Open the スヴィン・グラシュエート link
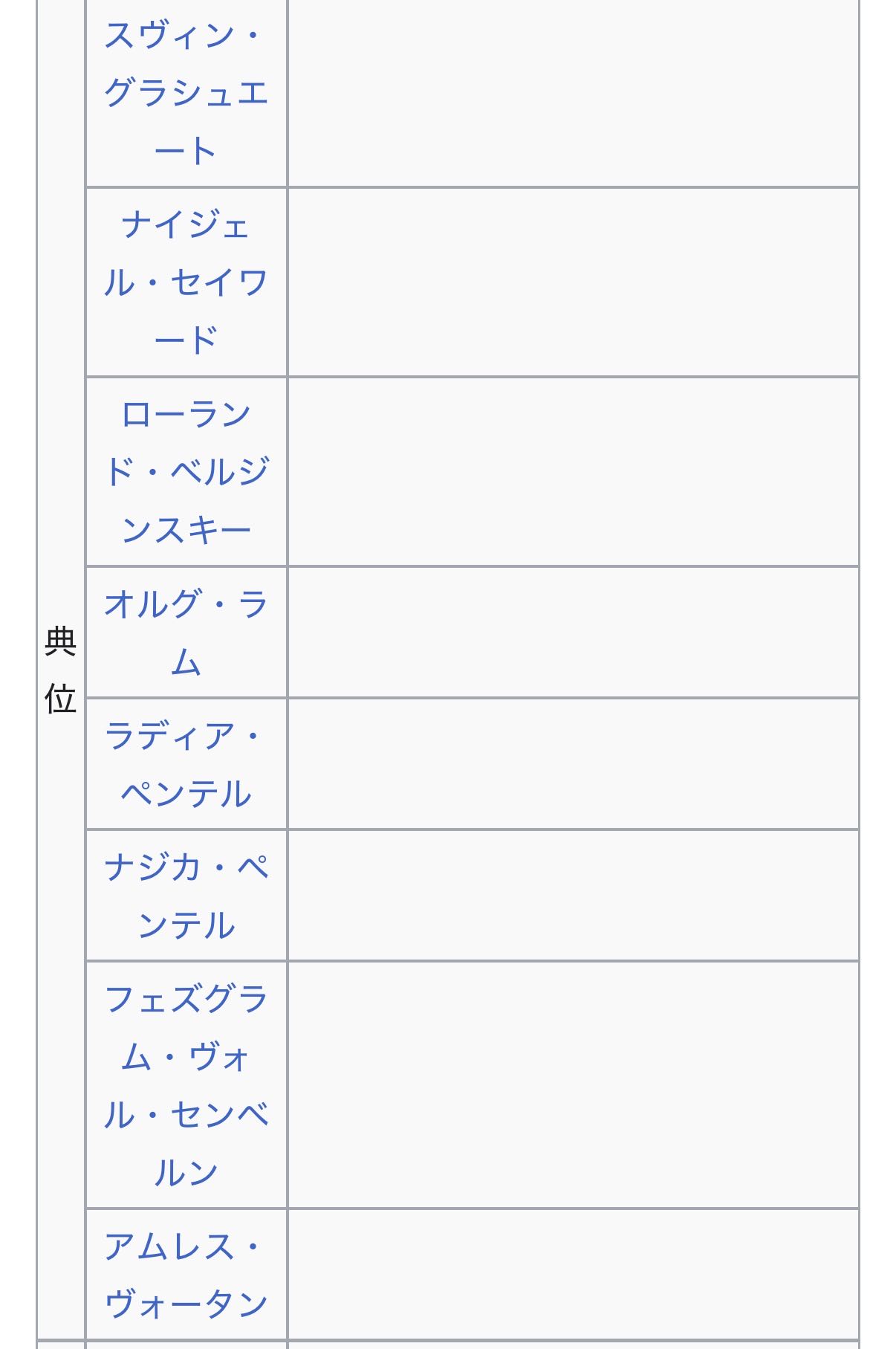 click(186, 93)
